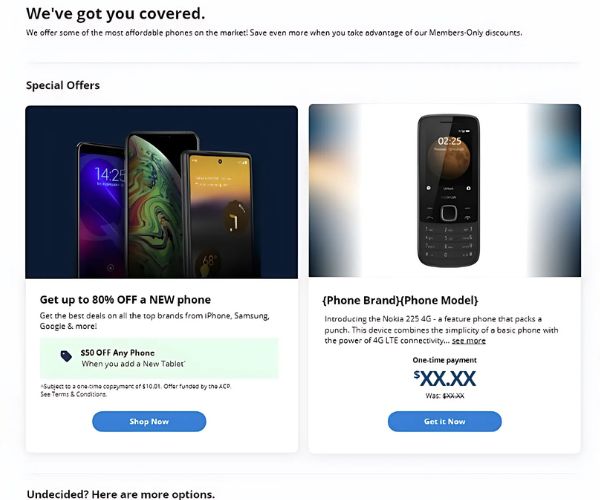Click the price tag icon in the green banner
The image size is (600, 500).
[66, 356]
